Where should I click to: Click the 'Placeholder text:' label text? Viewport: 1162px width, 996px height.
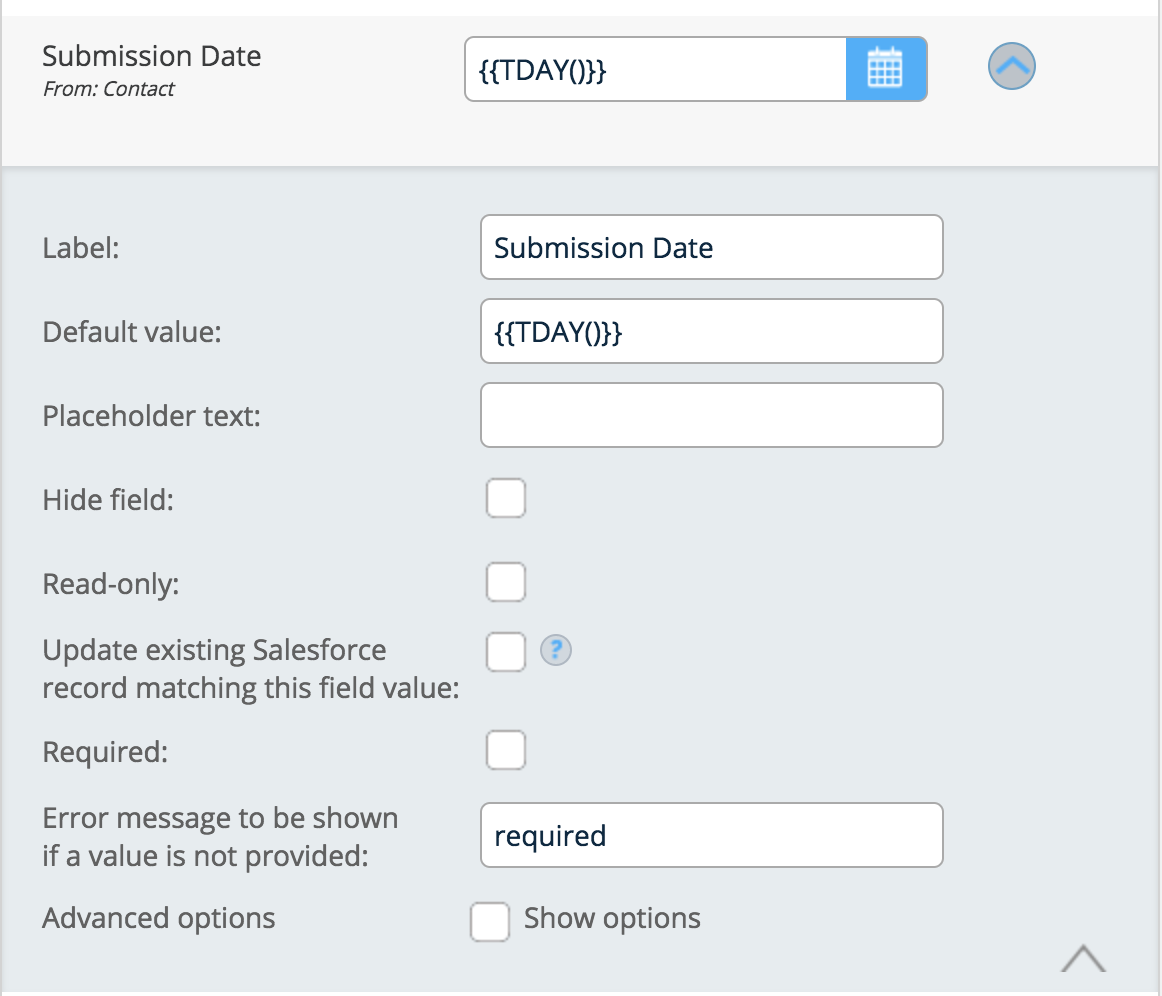click(x=152, y=415)
